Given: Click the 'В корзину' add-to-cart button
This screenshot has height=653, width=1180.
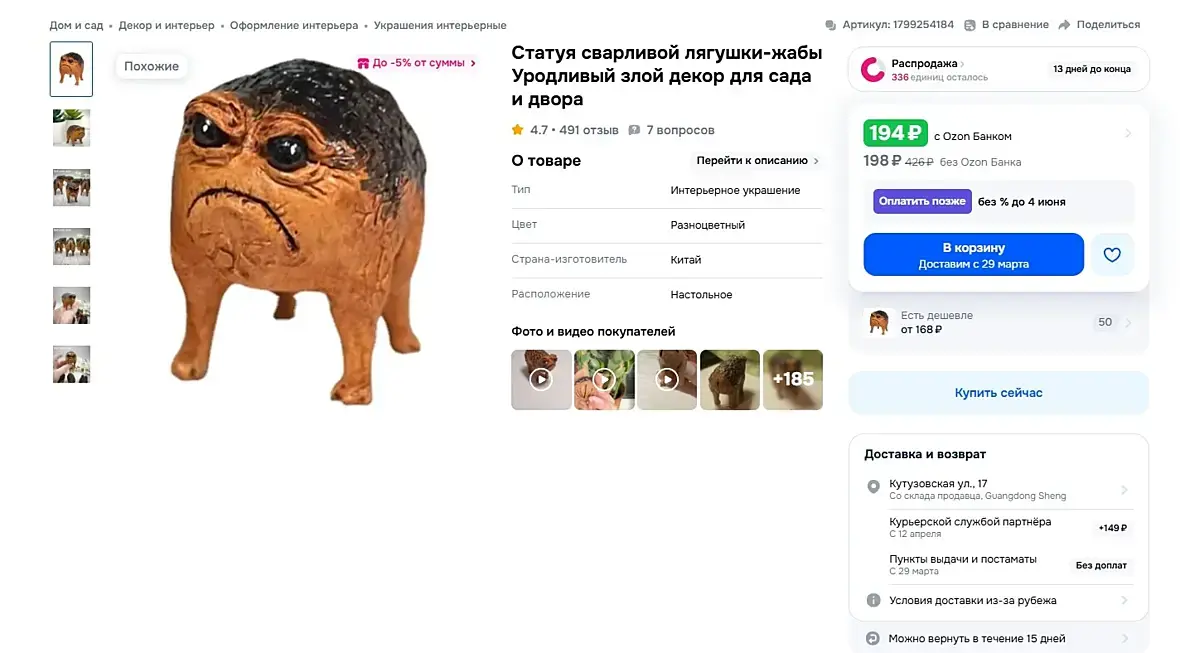Looking at the screenshot, I should pos(973,254).
